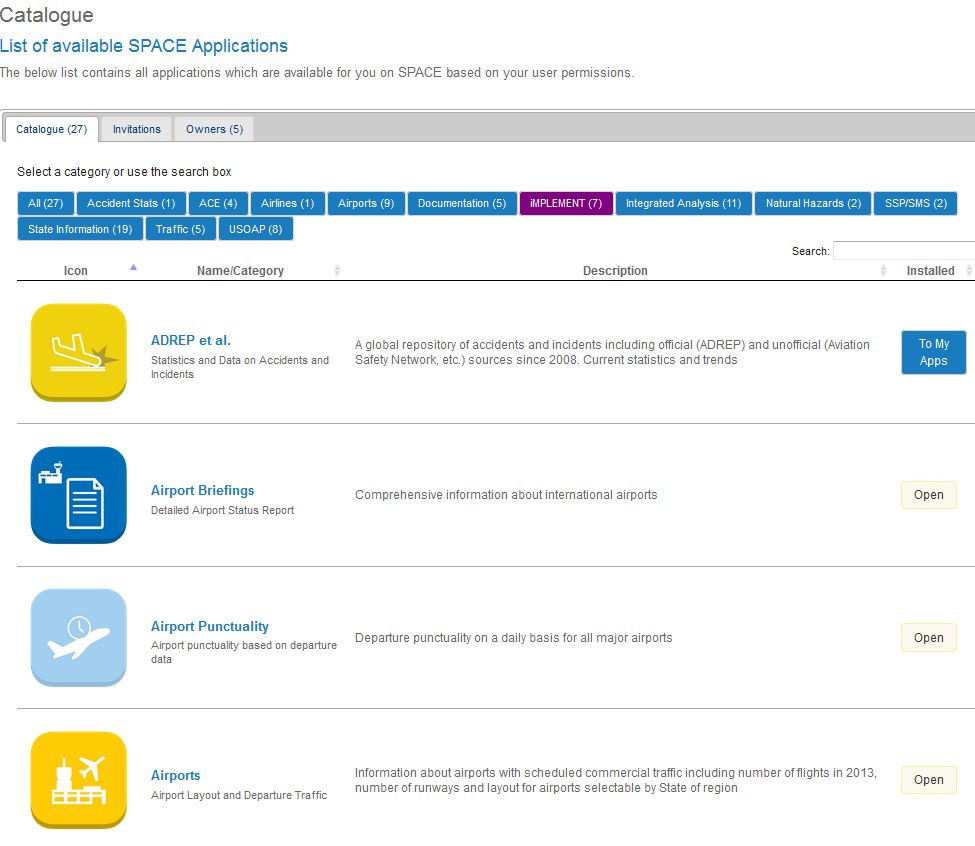Click the 'Catalogue' page title
This screenshot has width=975, height=846.
coord(47,15)
